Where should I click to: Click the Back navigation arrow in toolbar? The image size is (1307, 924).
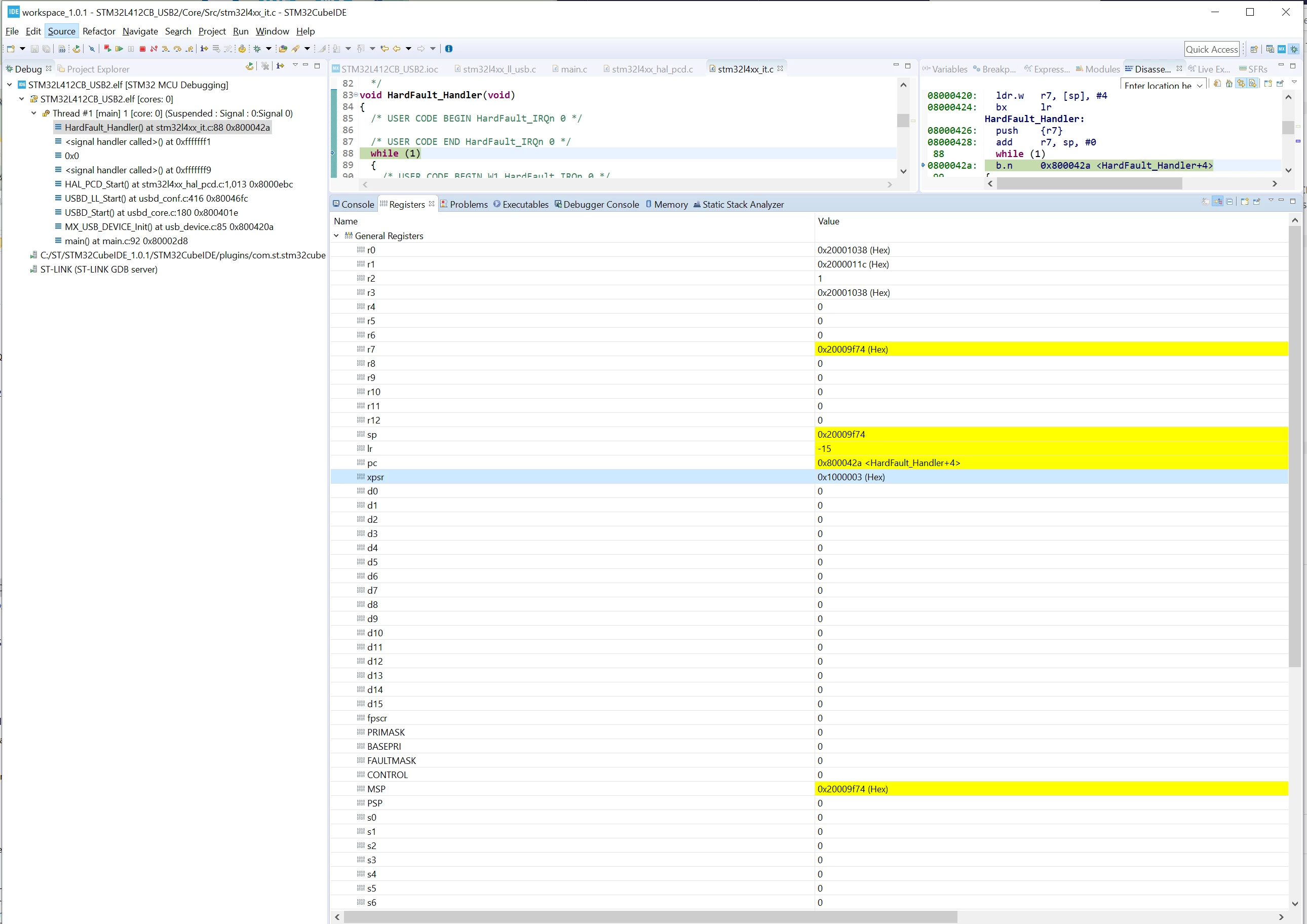tap(397, 49)
